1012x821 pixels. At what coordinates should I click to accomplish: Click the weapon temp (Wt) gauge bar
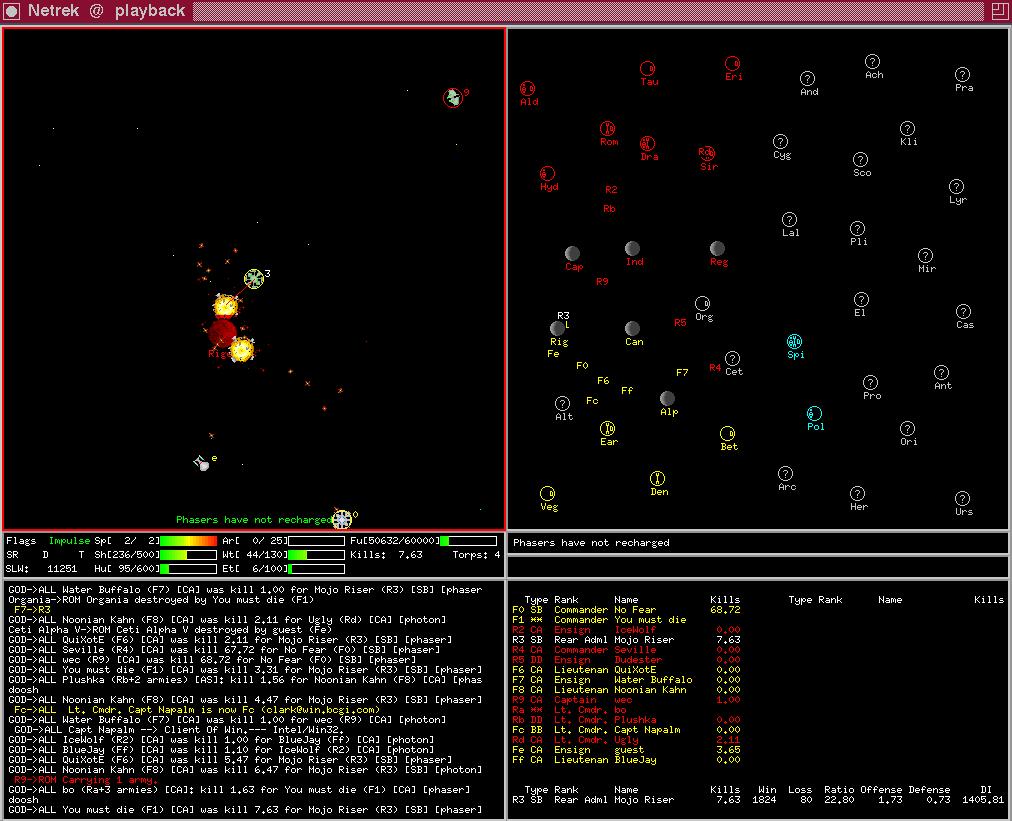316,555
